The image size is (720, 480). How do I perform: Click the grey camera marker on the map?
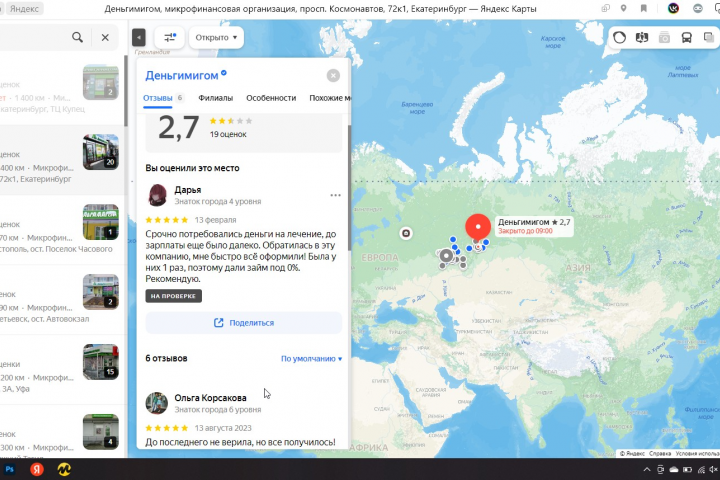point(406,233)
